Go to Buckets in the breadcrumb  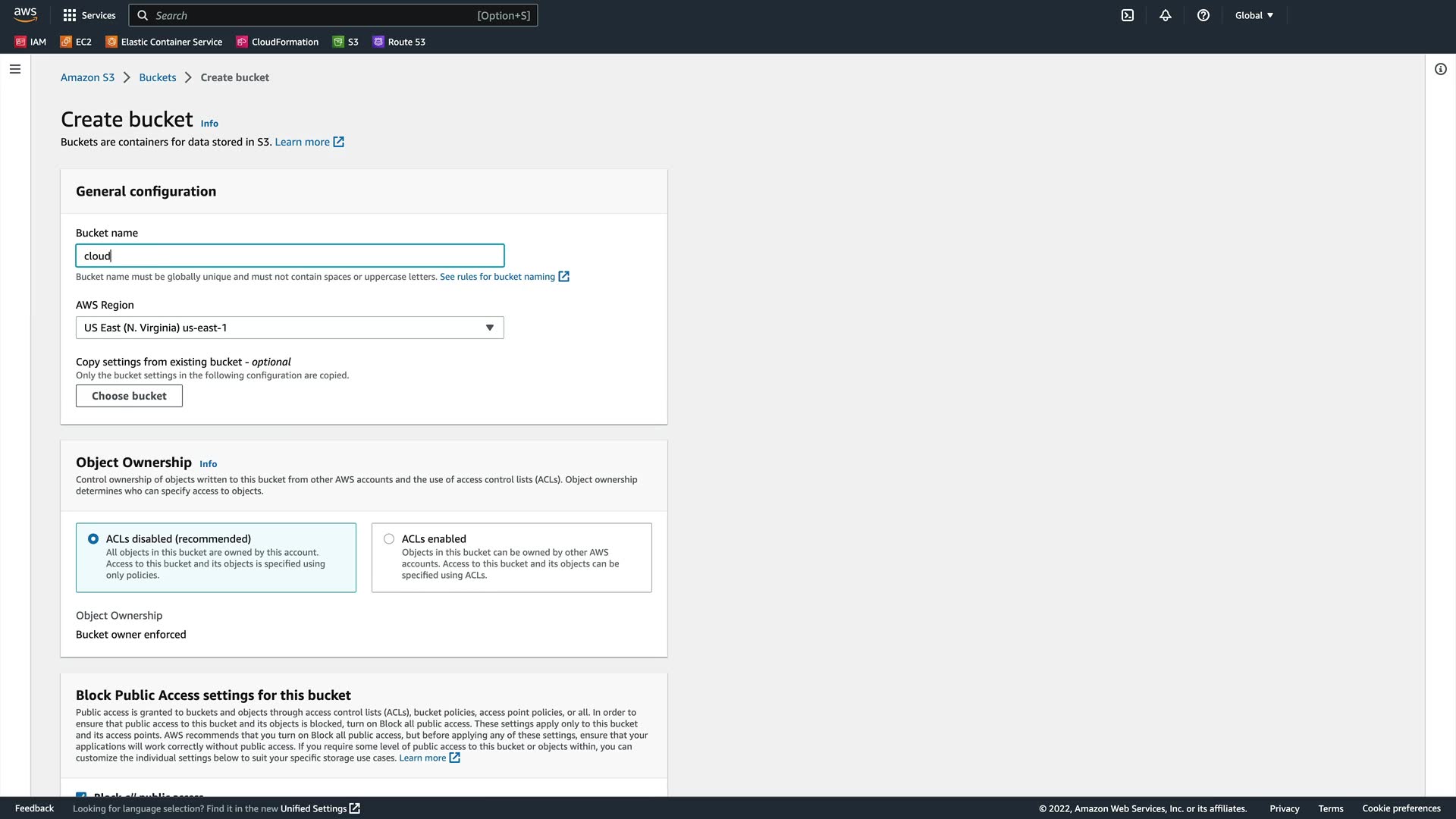click(x=158, y=77)
